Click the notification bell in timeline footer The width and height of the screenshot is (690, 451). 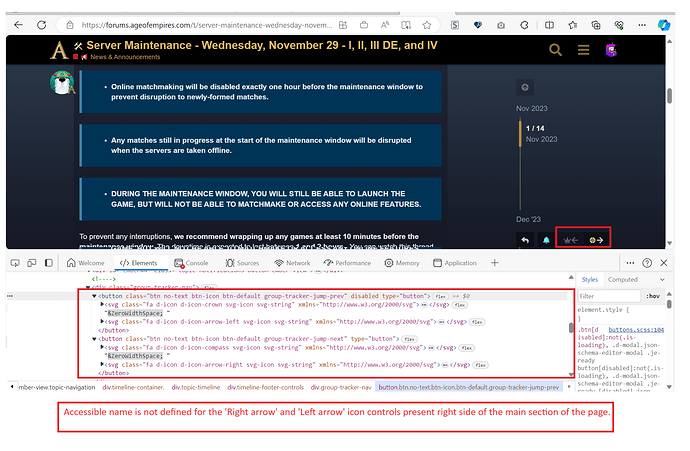(x=546, y=240)
